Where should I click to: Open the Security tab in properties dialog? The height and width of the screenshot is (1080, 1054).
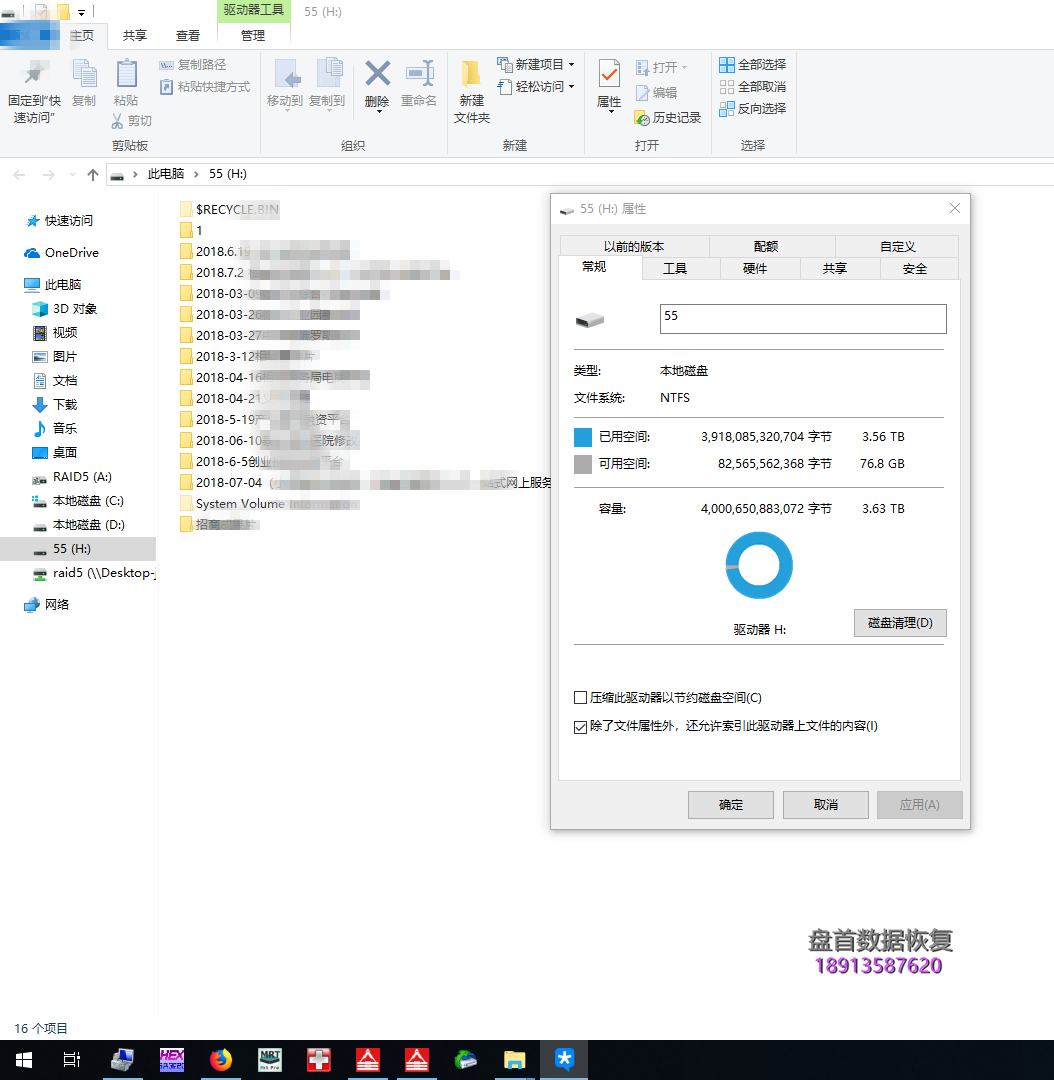[914, 269]
